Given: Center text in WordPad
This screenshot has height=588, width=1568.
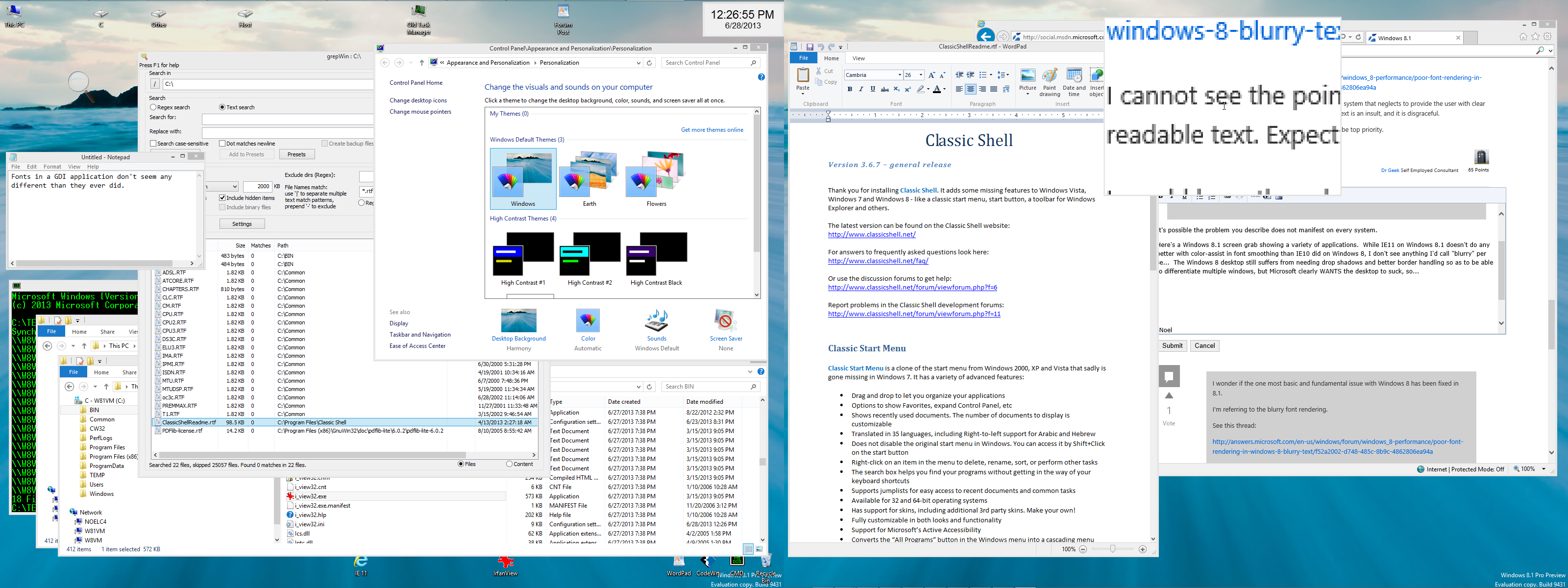Looking at the screenshot, I should 970,90.
